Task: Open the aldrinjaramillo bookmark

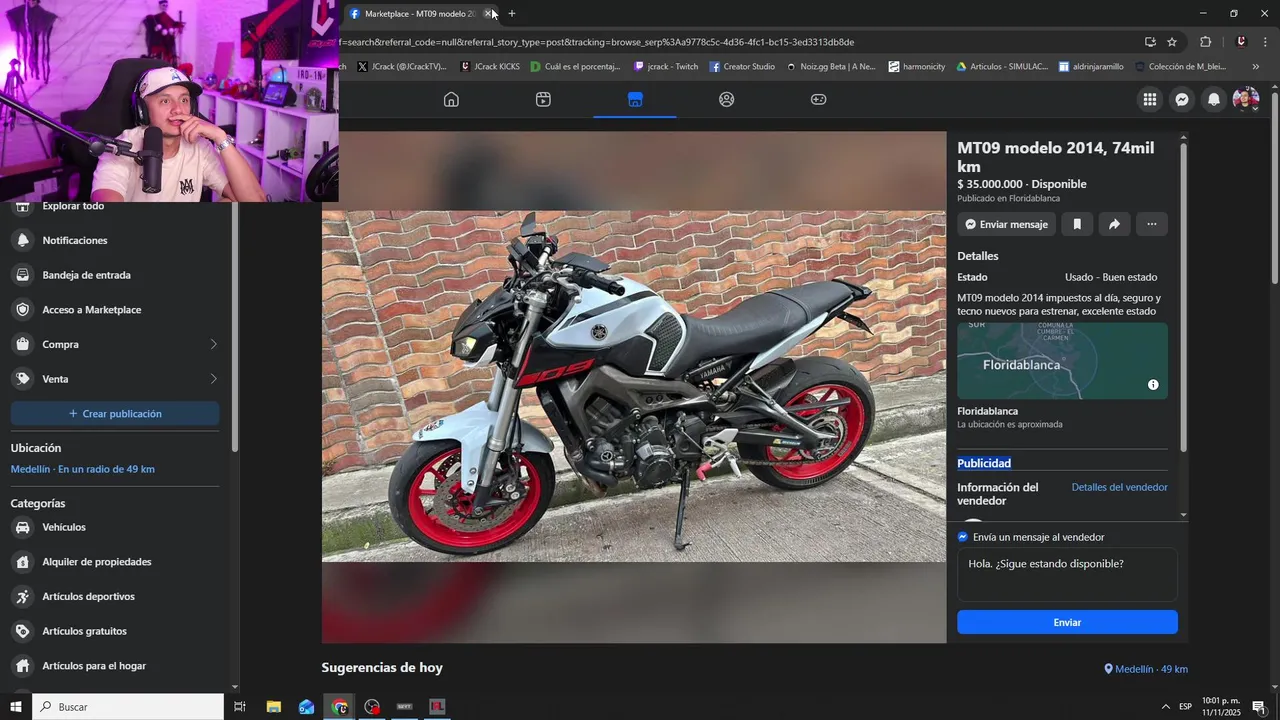Action: click(1091, 67)
